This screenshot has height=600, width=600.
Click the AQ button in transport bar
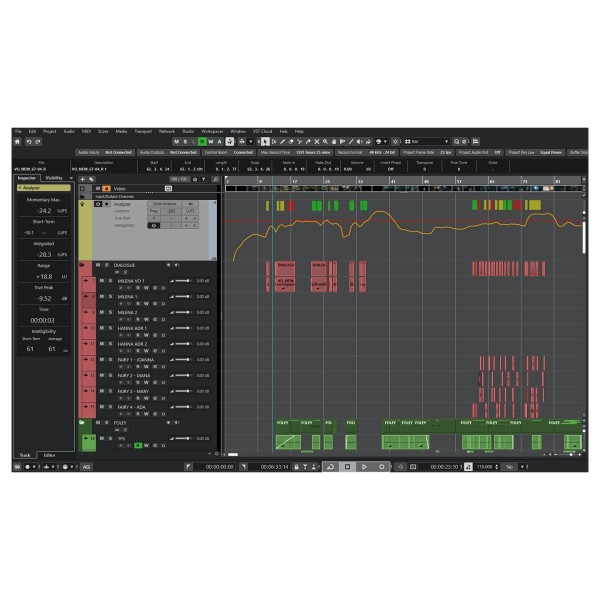tap(86, 467)
